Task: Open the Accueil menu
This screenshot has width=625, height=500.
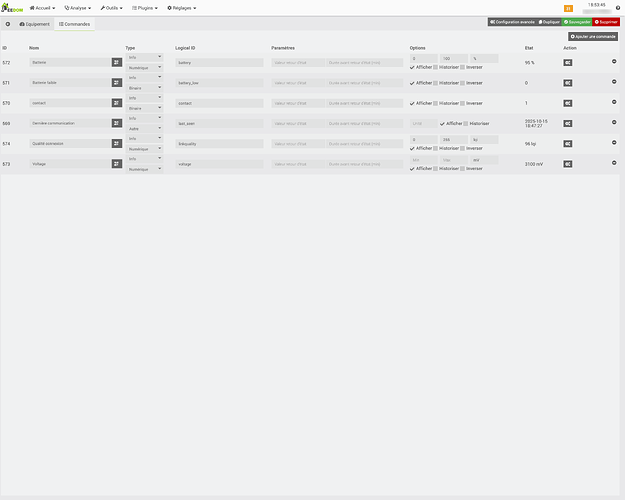Action: tap(43, 8)
